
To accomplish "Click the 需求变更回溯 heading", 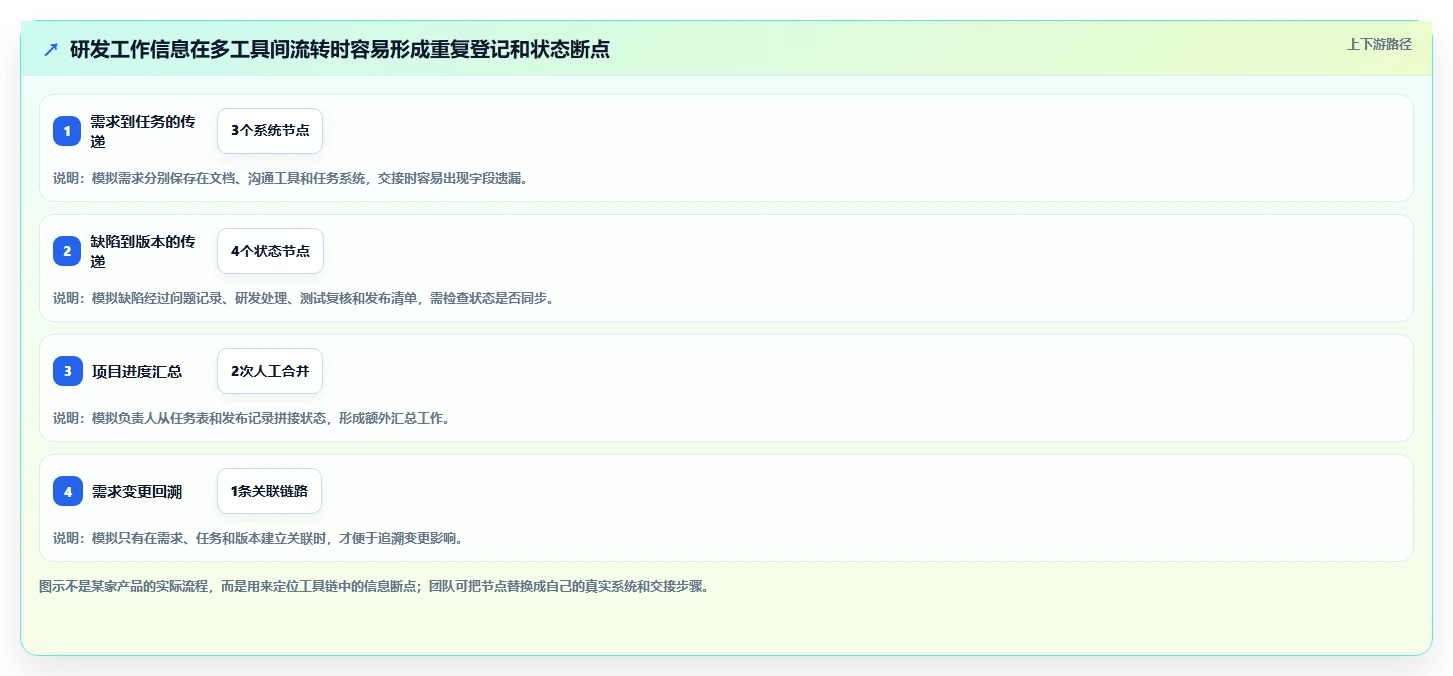I will pos(137,491).
